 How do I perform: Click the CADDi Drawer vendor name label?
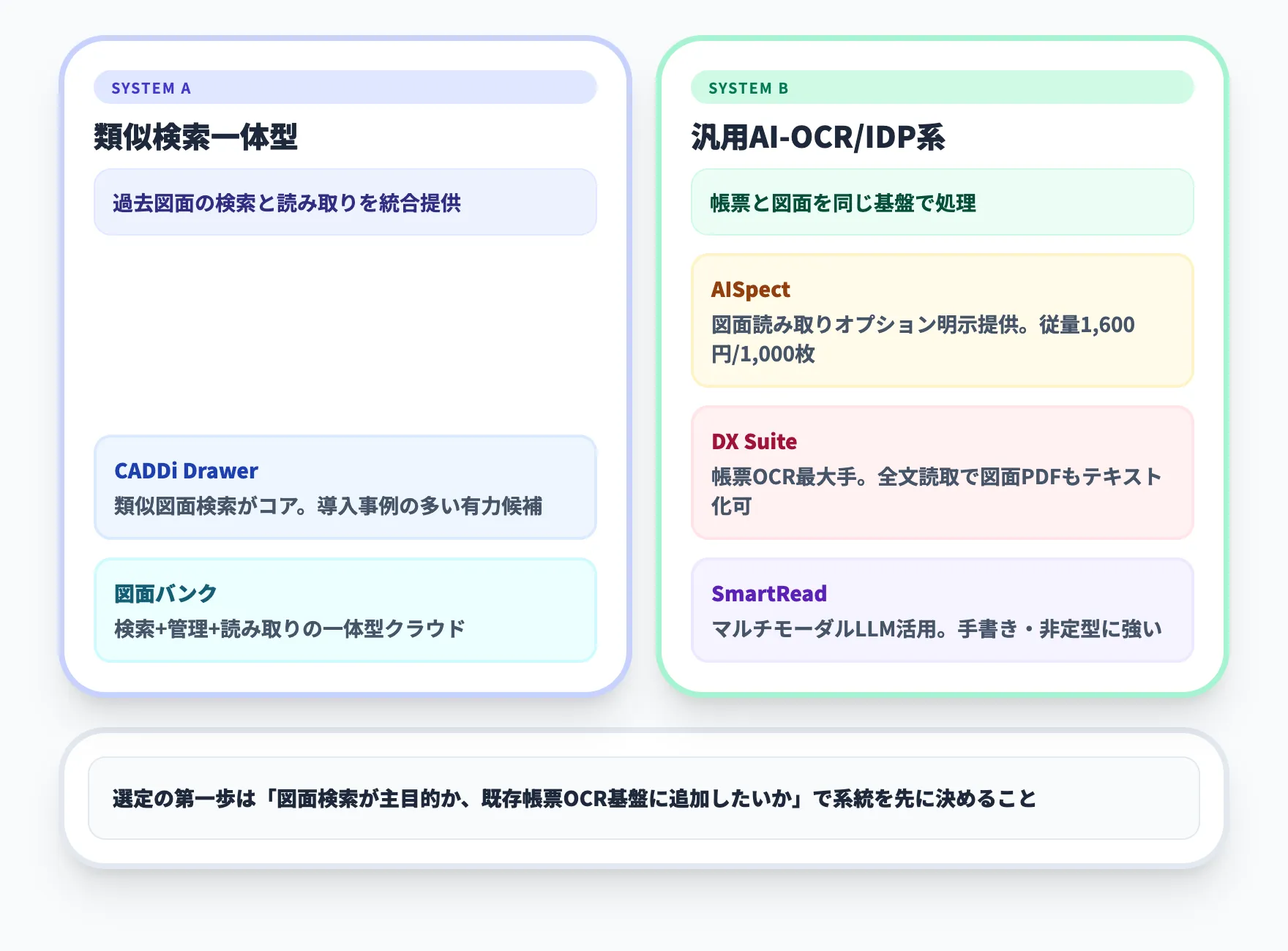pos(185,471)
